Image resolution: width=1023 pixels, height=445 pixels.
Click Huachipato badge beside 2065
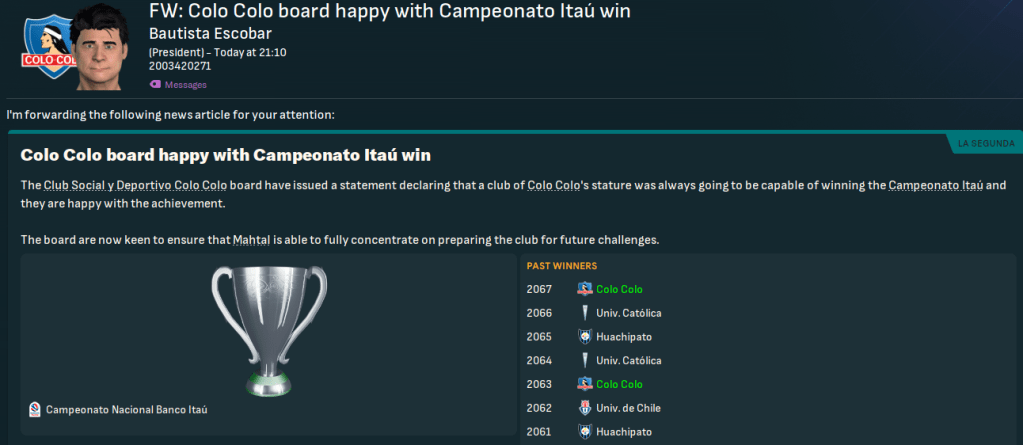pos(585,337)
